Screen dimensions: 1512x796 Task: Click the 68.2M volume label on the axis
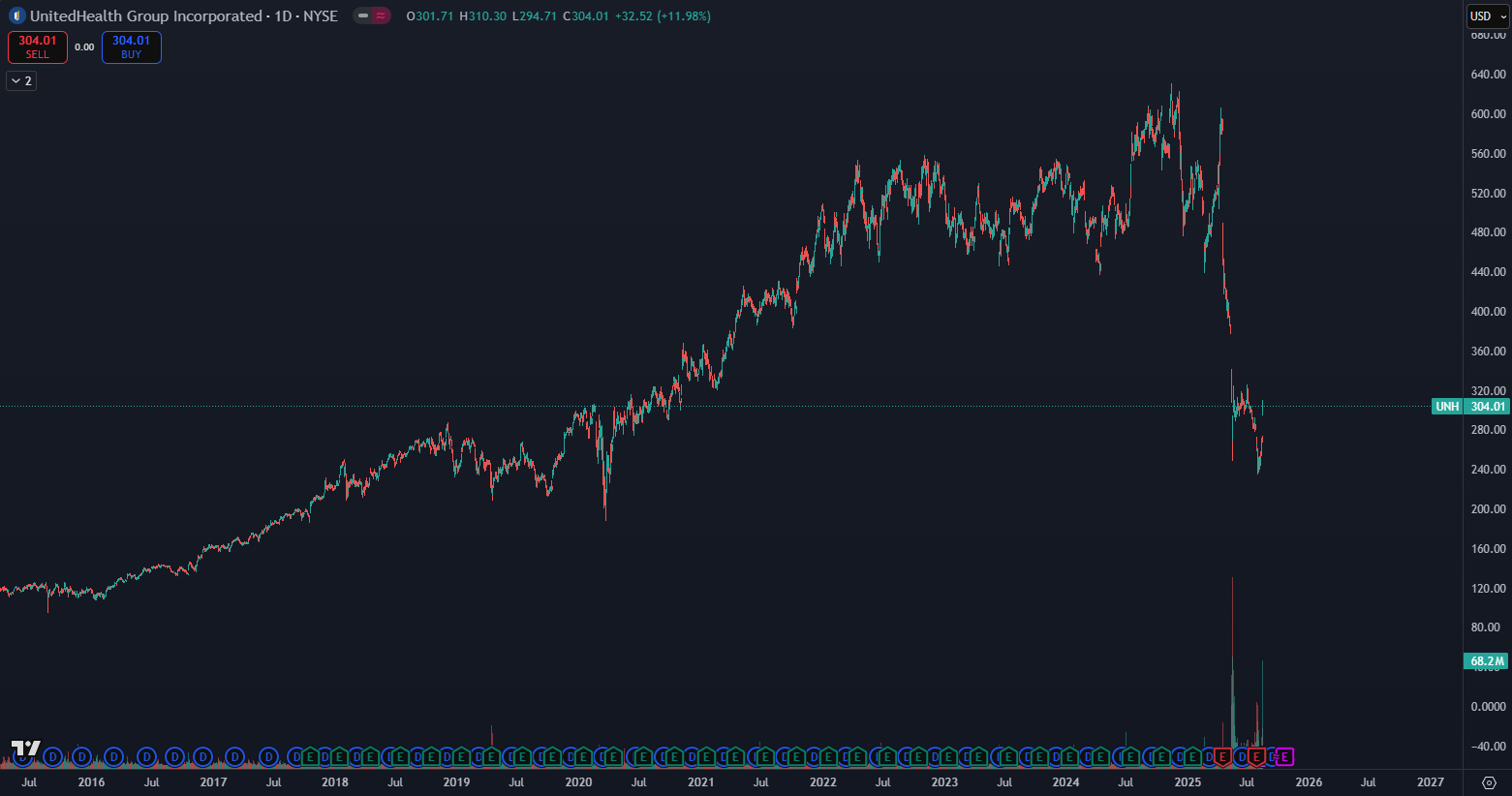tap(1486, 661)
